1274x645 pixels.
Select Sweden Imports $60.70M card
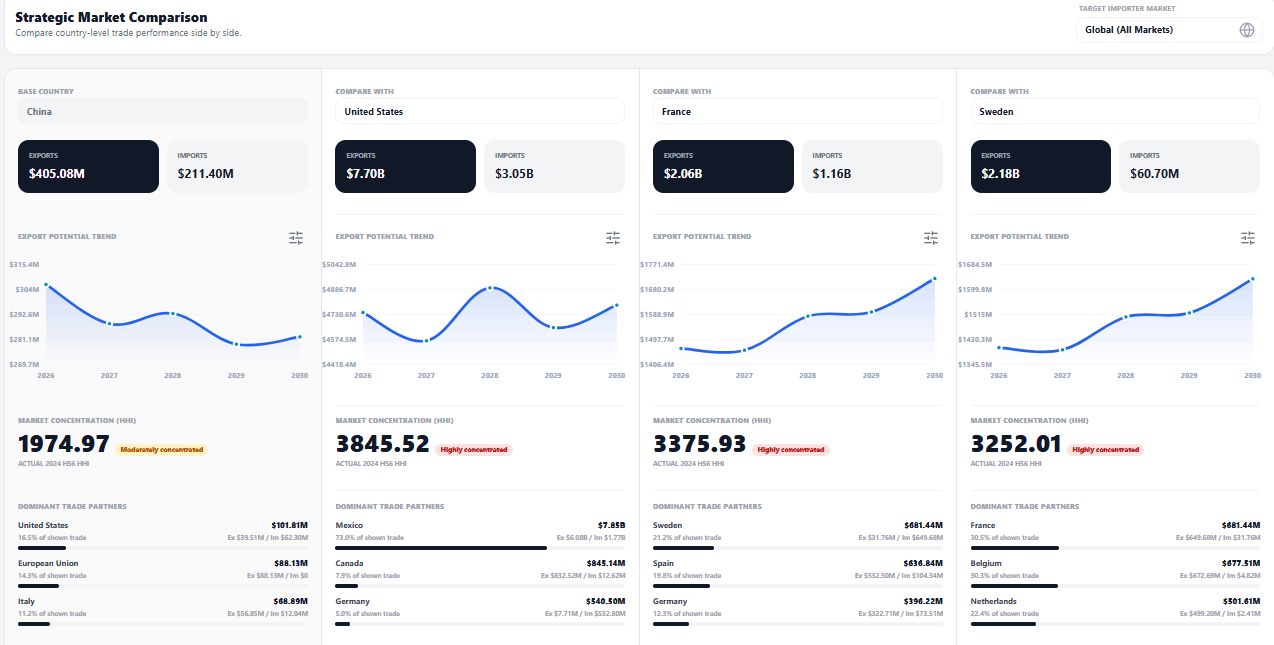pos(1189,166)
